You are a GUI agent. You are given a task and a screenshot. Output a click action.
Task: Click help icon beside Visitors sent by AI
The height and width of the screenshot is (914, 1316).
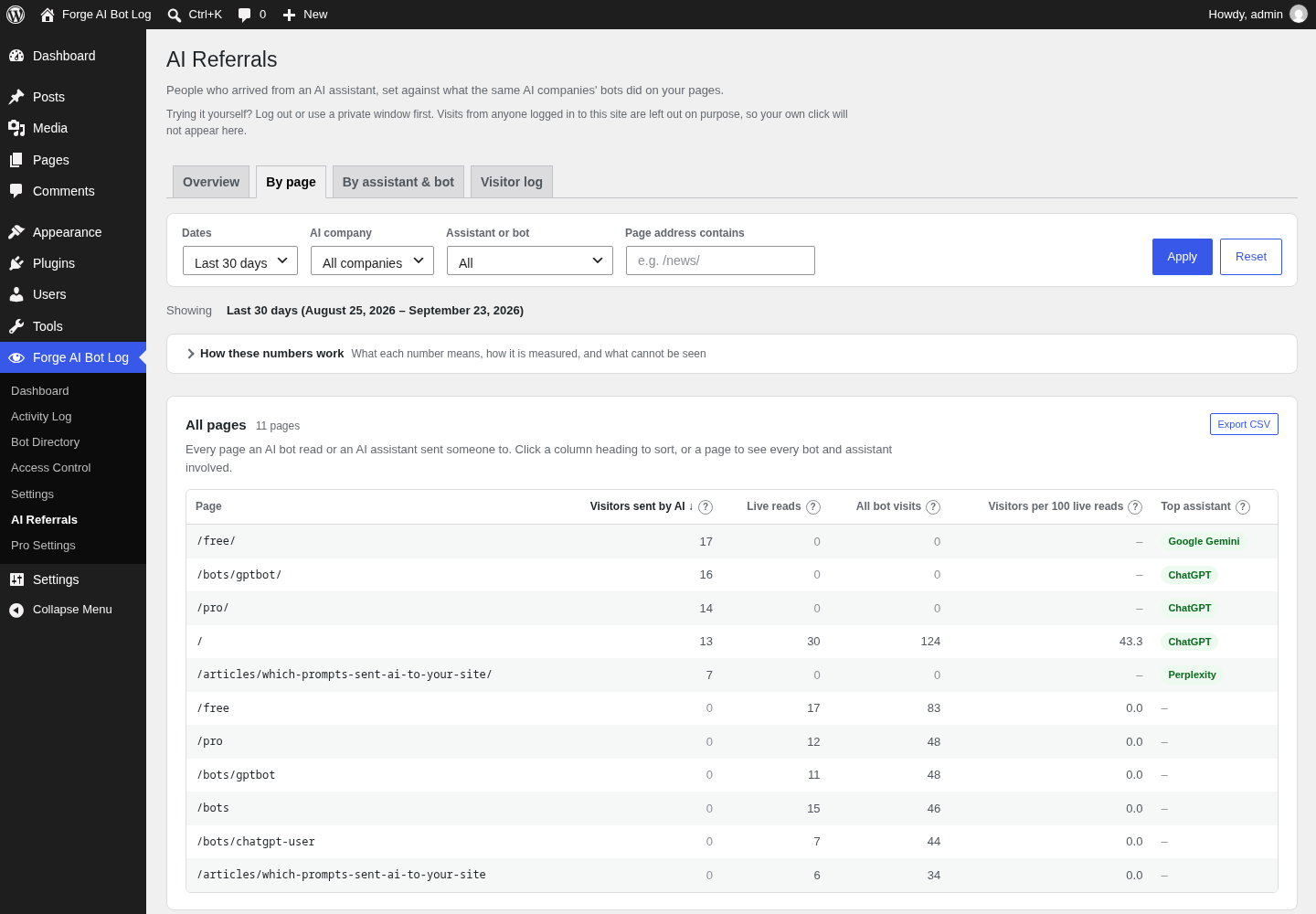[x=706, y=507]
